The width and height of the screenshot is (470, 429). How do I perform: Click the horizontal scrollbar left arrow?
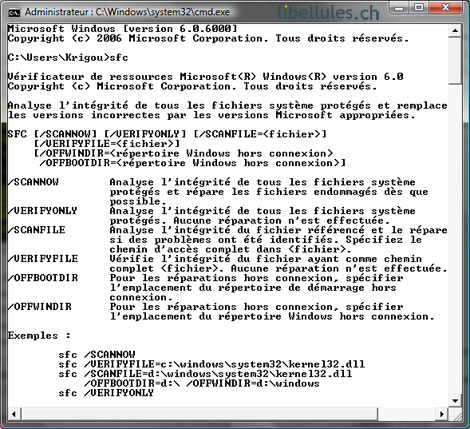tap(14, 414)
